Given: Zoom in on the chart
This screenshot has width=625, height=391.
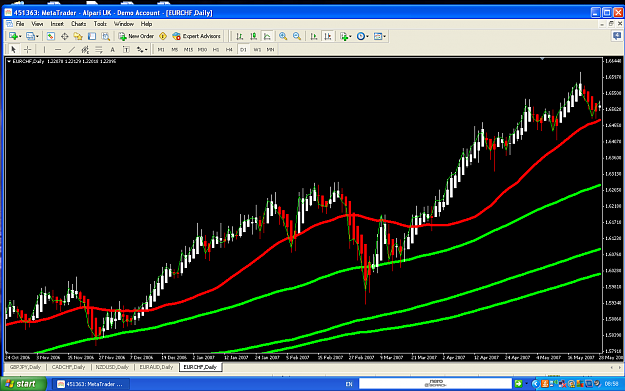Looking at the screenshot, I should (283, 36).
